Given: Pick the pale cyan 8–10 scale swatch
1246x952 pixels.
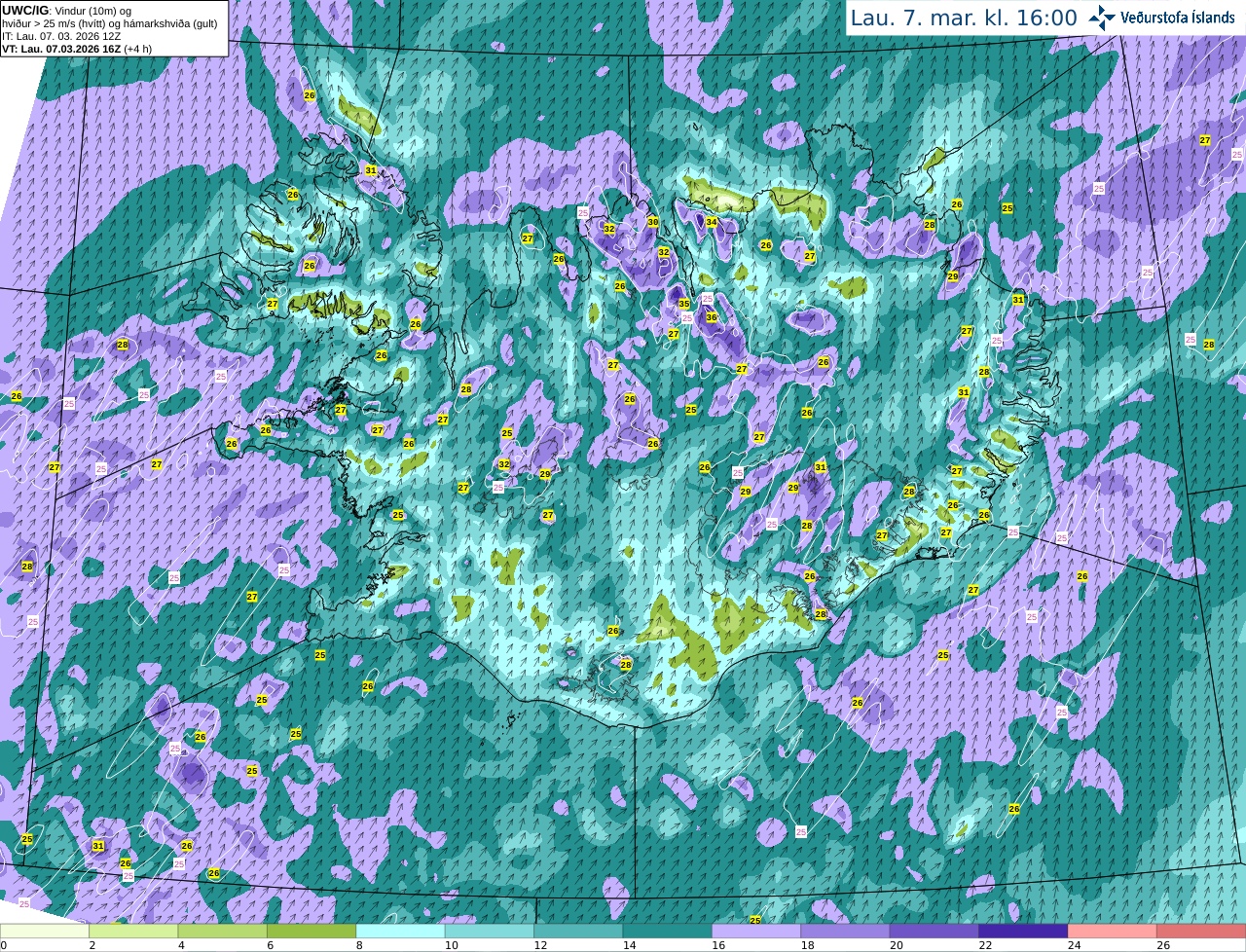Looking at the screenshot, I should (401, 932).
